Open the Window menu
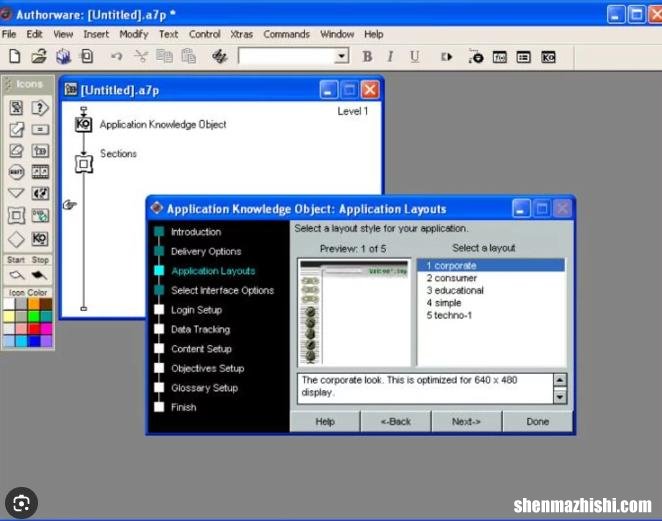This screenshot has width=662, height=521. point(337,34)
